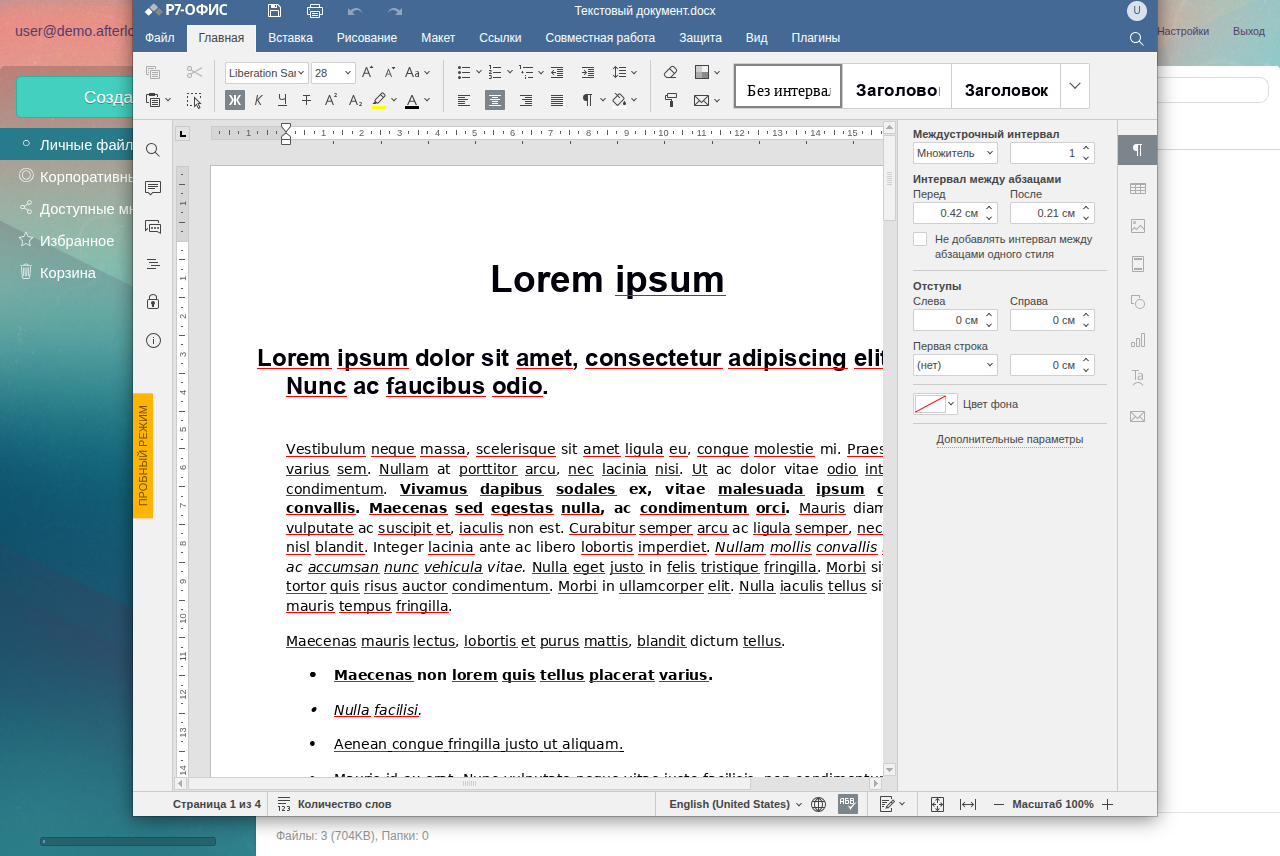Image resolution: width=1280 pixels, height=856 pixels.
Task: Click Дополнительные параметры link
Action: pos(1009,439)
